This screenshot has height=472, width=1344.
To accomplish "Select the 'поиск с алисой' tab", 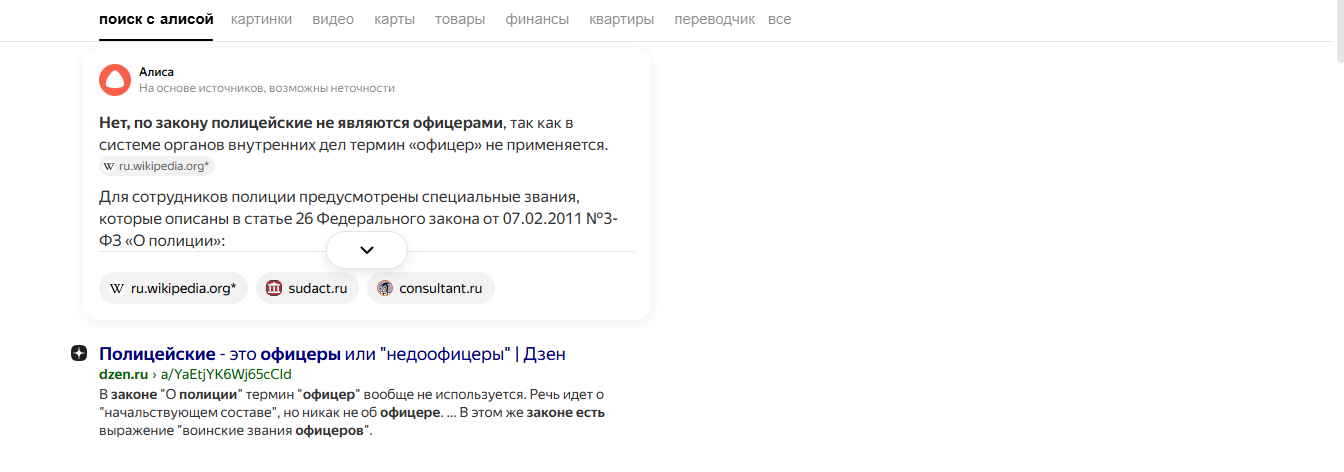I will click(156, 19).
